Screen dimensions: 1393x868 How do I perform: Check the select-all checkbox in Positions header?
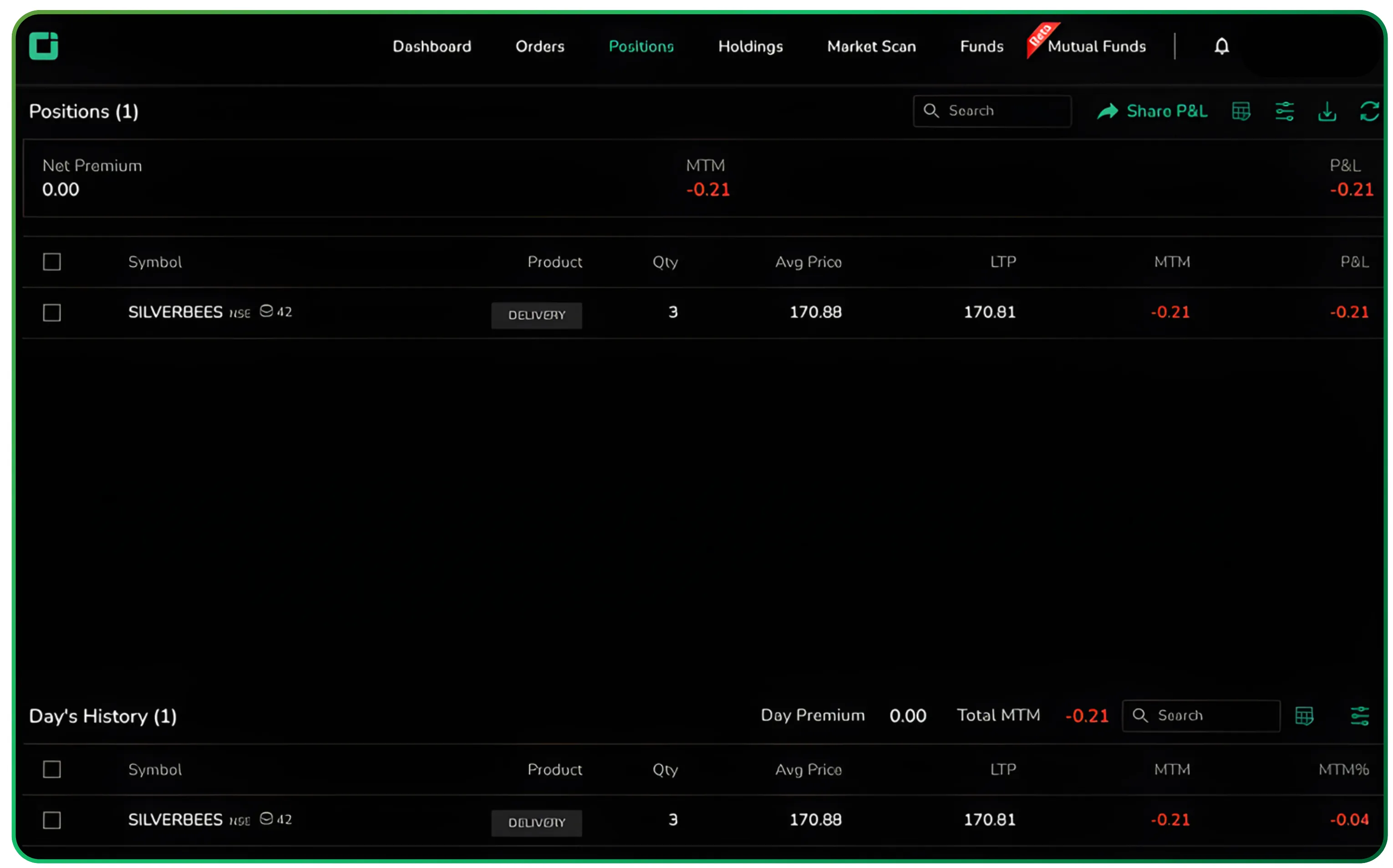(x=52, y=261)
